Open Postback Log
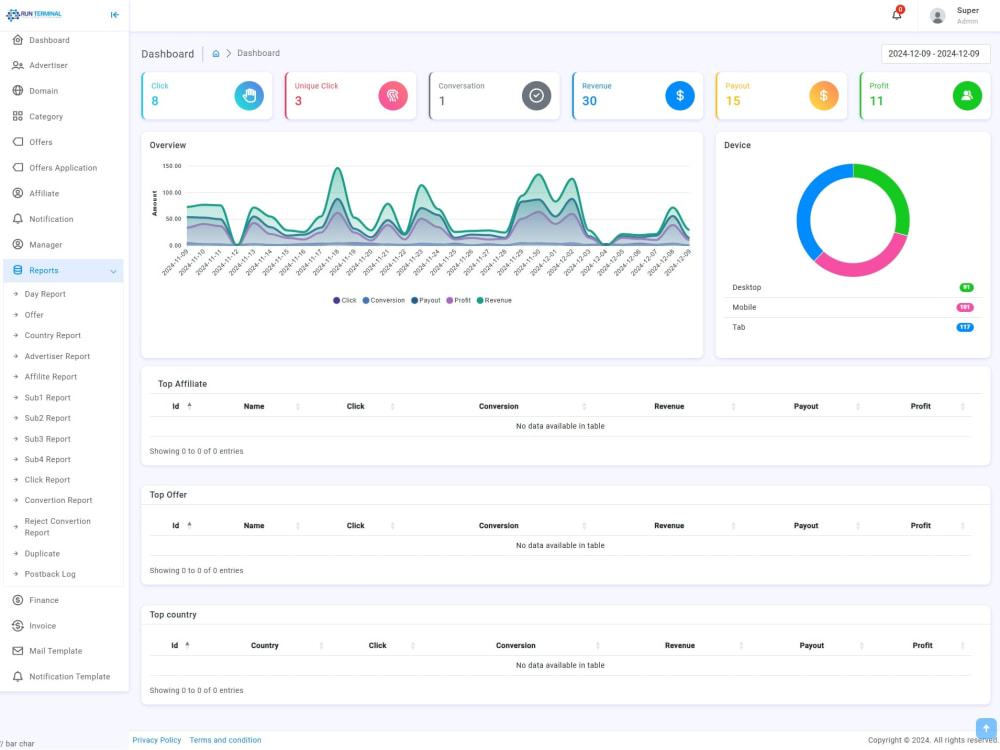 pyautogui.click(x=50, y=574)
